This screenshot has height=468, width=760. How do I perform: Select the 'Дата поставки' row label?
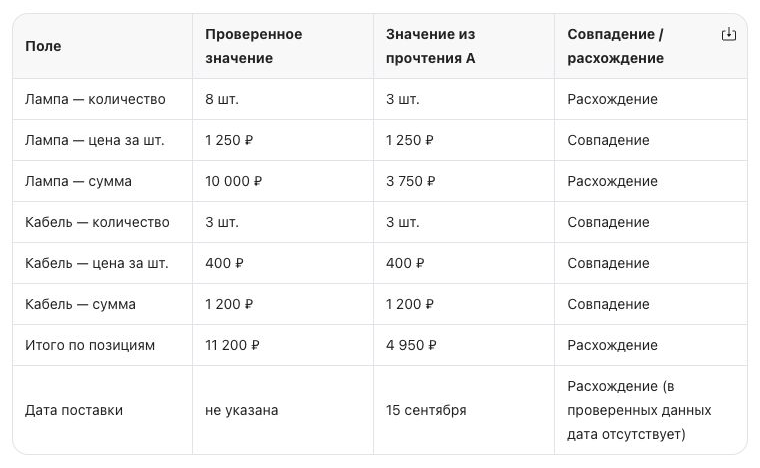point(74,410)
